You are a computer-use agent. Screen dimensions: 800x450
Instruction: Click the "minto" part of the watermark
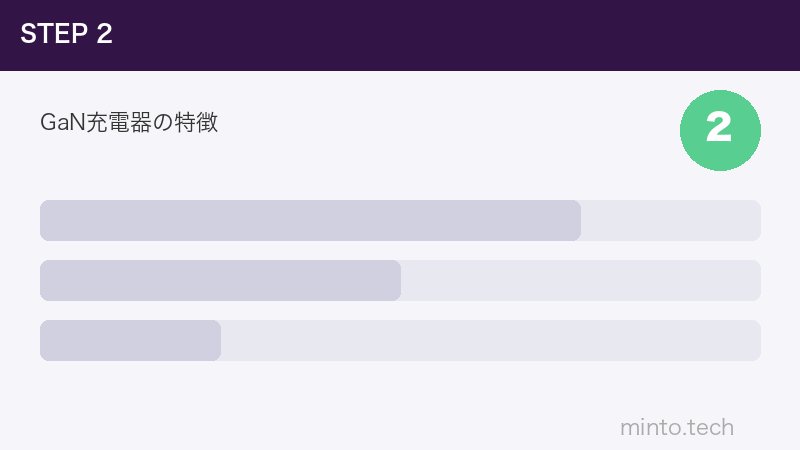click(x=649, y=428)
